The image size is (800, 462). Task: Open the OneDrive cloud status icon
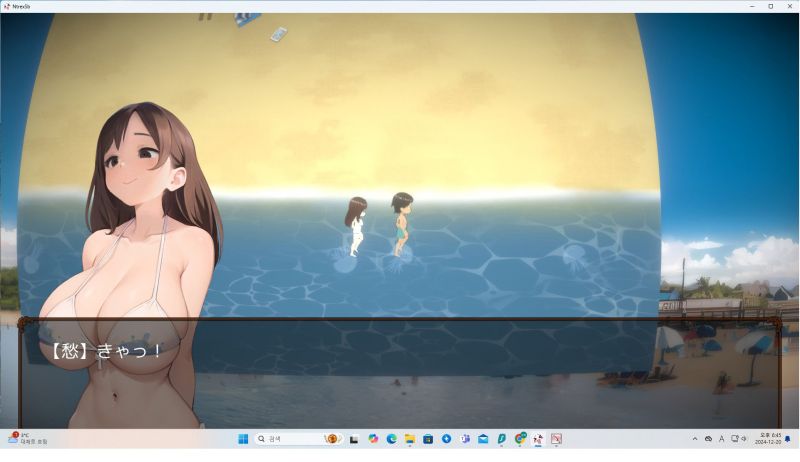tap(708, 439)
